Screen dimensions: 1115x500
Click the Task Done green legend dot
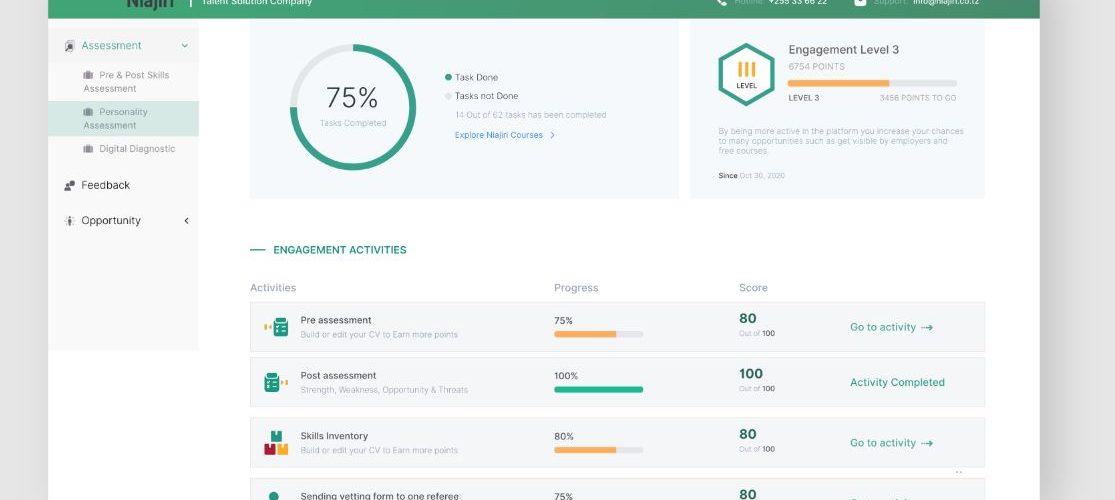[x=448, y=78]
